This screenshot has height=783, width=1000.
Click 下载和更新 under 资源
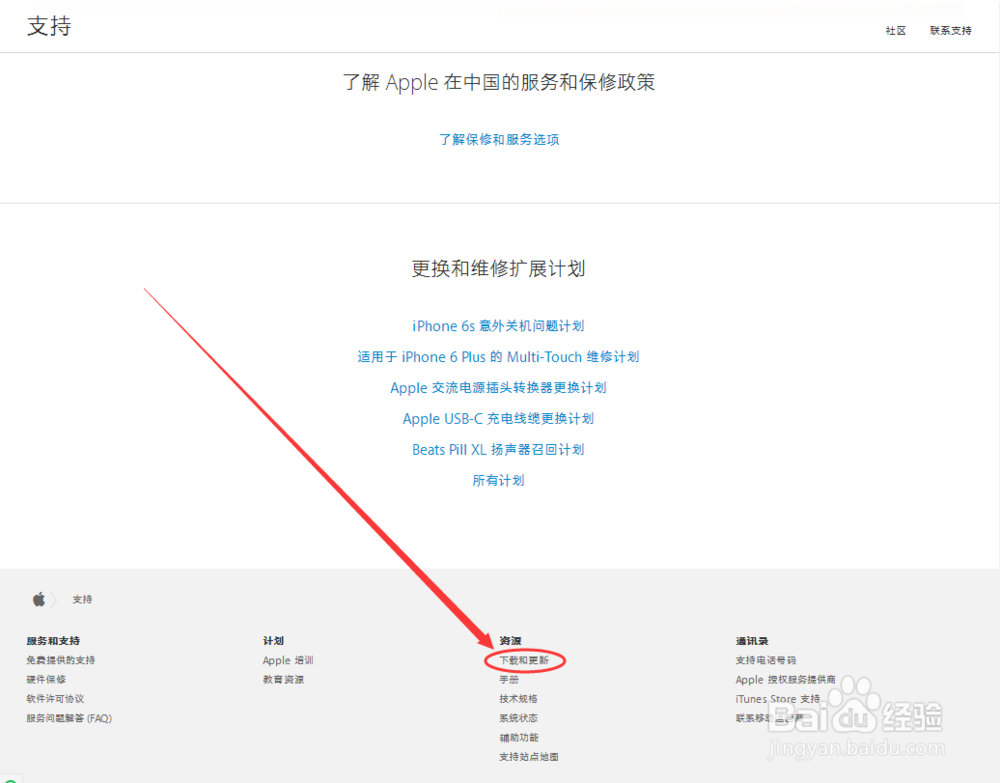tap(524, 660)
